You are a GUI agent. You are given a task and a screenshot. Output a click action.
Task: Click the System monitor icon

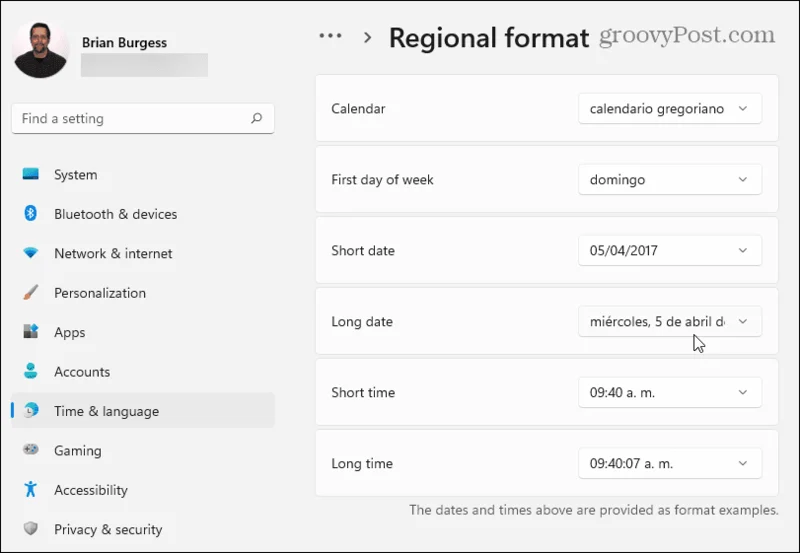pos(31,174)
